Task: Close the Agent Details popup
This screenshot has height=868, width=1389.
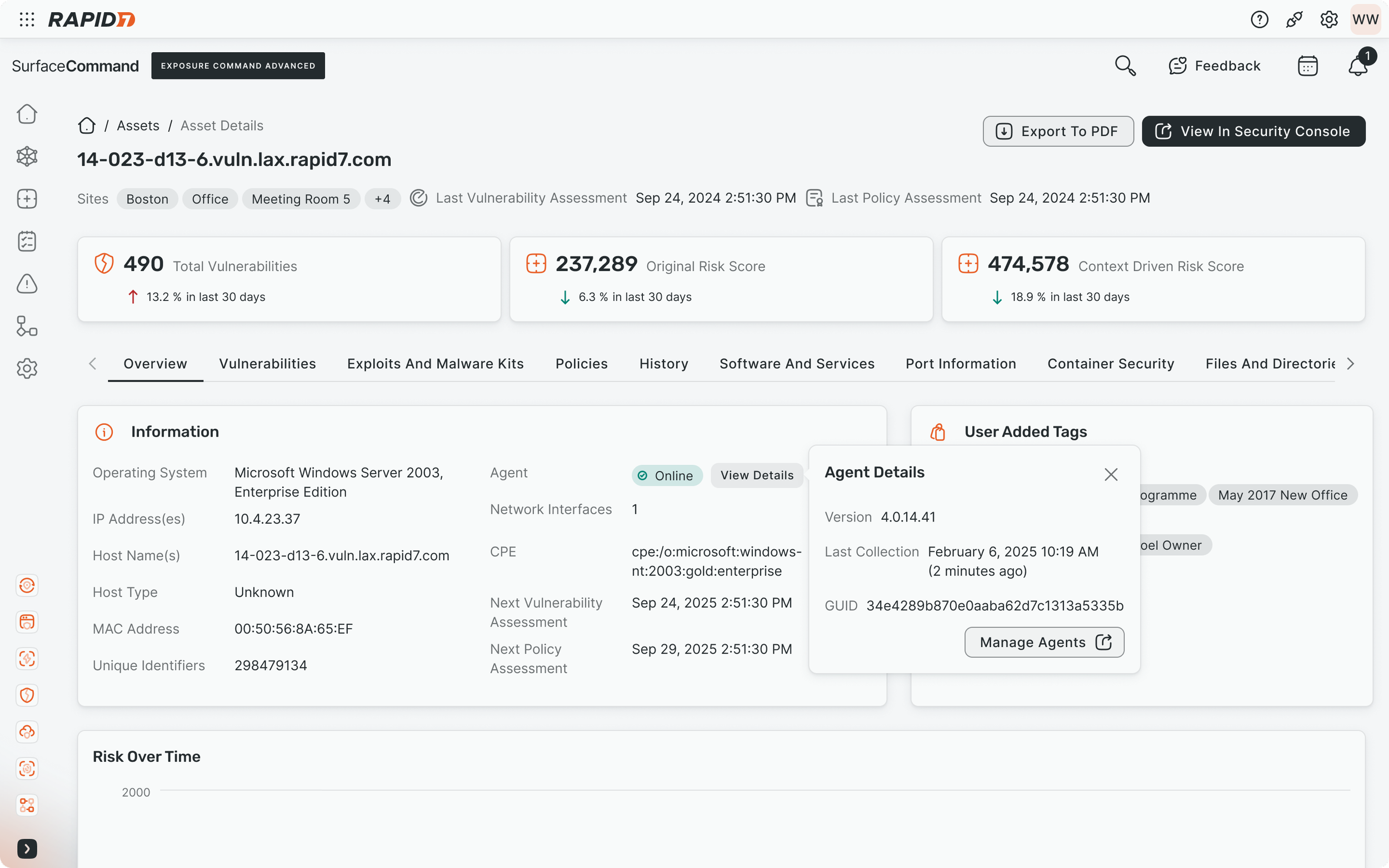Action: pyautogui.click(x=1111, y=475)
